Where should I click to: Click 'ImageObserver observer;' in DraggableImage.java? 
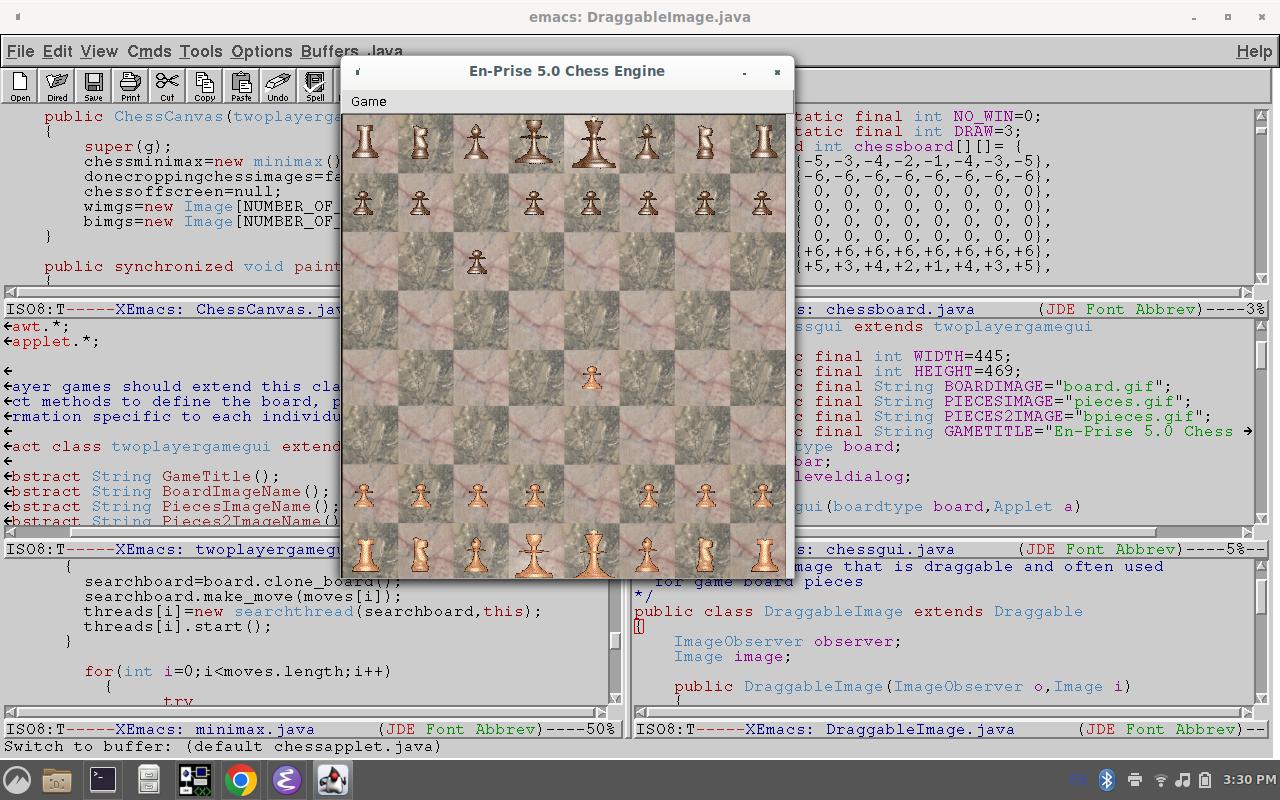pos(787,641)
